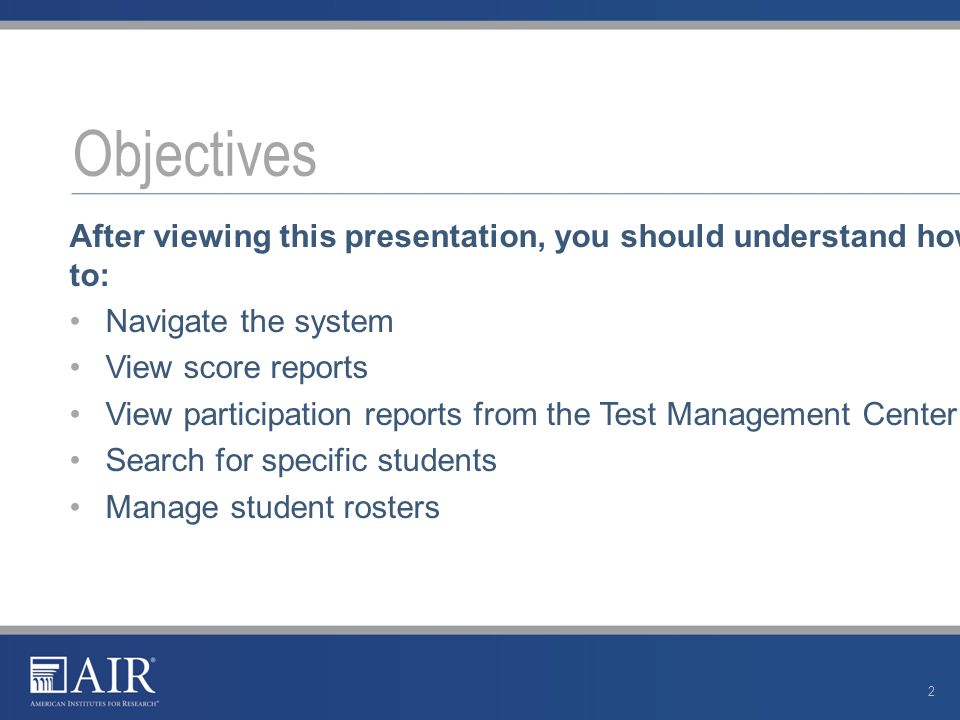Image resolution: width=960 pixels, height=720 pixels.
Task: Click the Navigate the system bullet
Action: (249, 321)
